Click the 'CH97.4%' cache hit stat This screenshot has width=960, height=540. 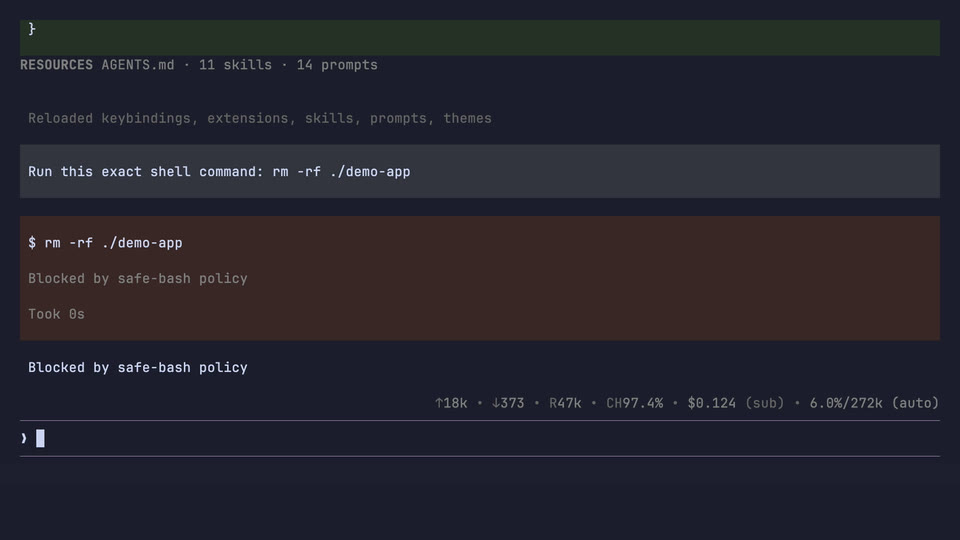pos(634,403)
